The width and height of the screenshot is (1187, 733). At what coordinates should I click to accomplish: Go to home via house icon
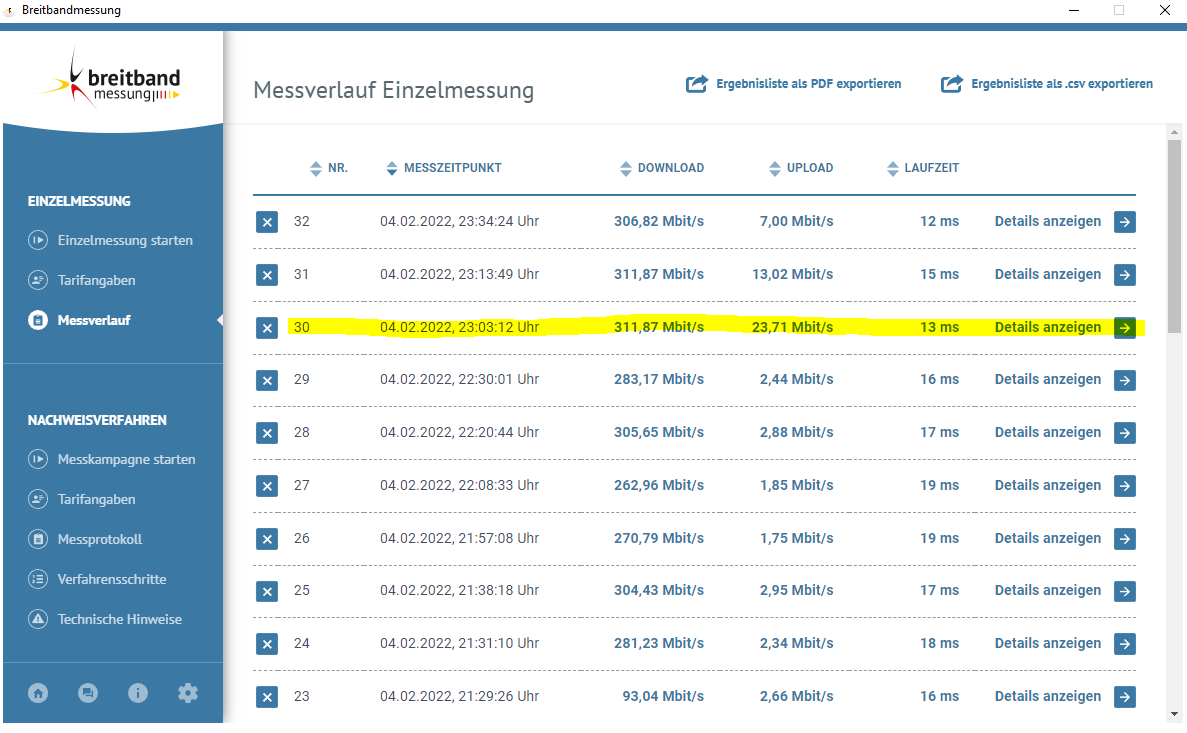(x=38, y=693)
